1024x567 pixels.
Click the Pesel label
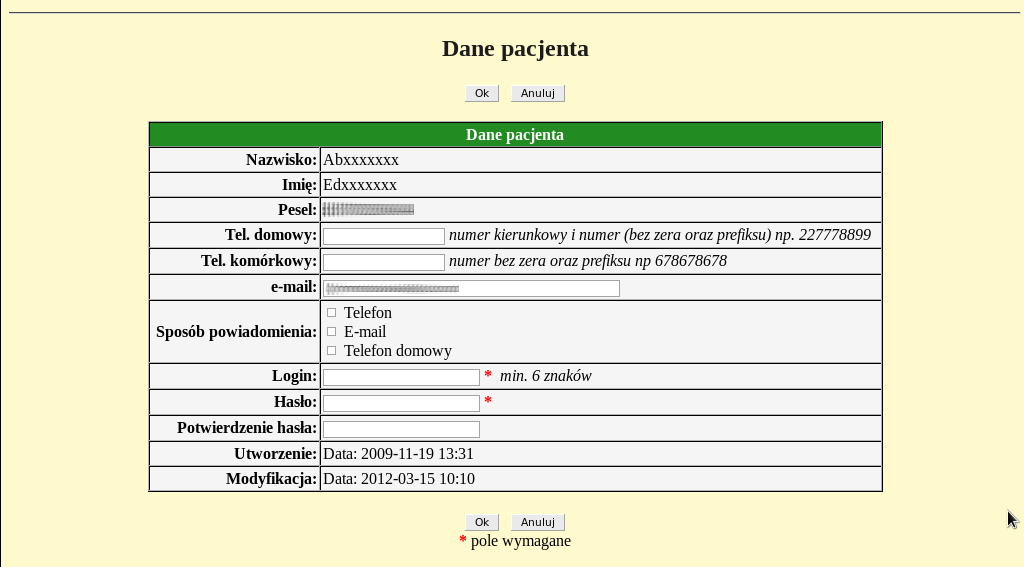[298, 210]
